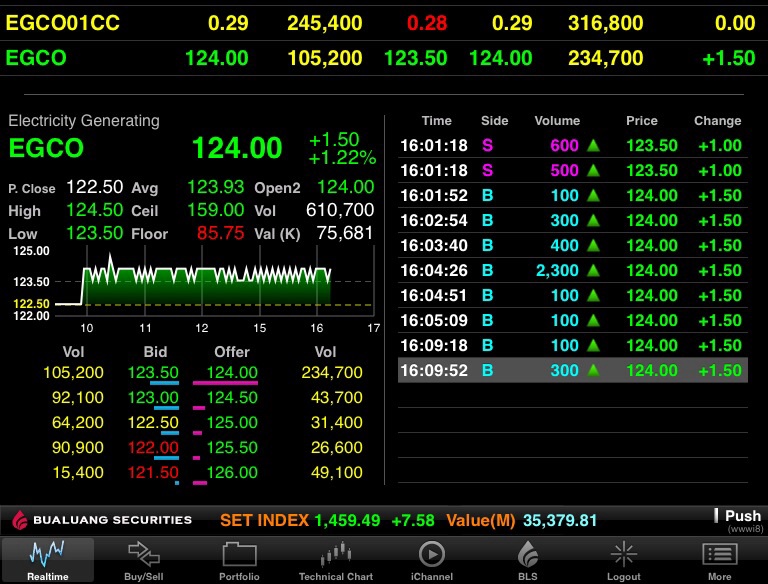The height and width of the screenshot is (584, 768).
Task: Tap the +1.22% percent change
Action: pos(342,158)
